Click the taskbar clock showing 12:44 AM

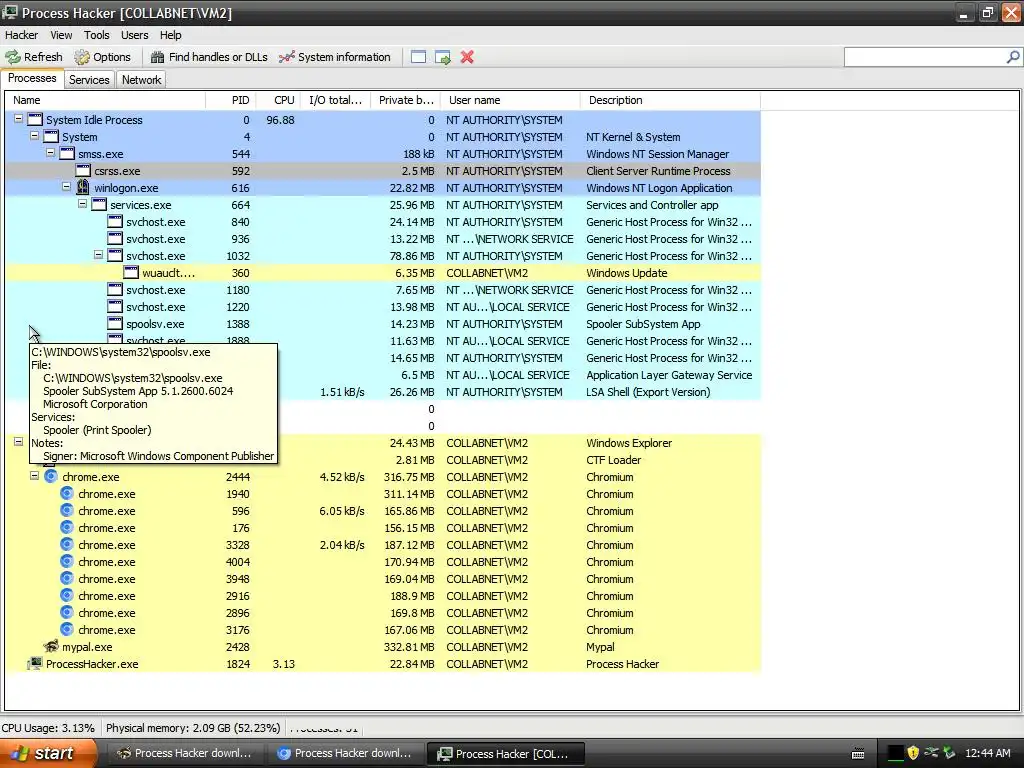(x=987, y=754)
